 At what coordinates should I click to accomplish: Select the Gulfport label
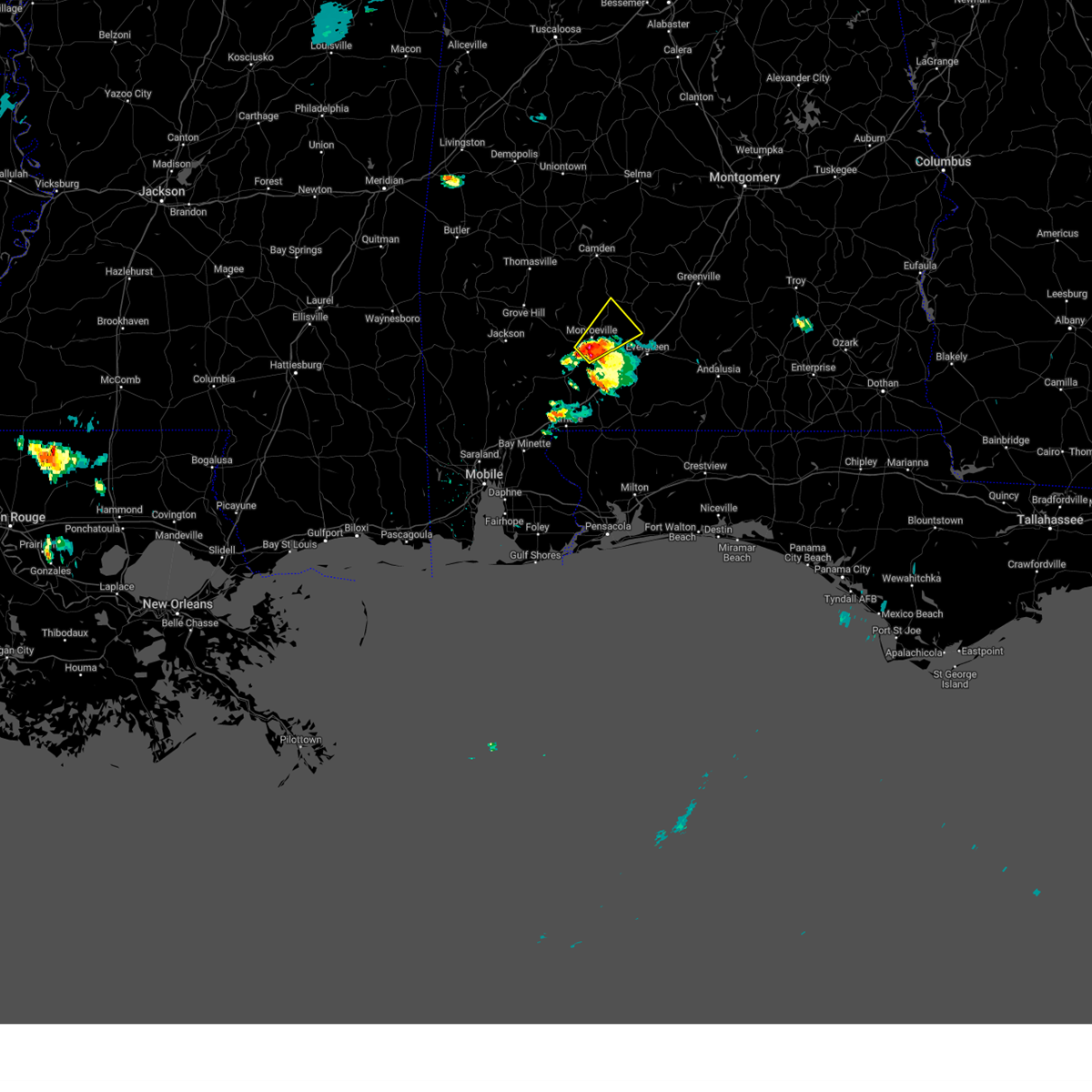click(x=325, y=533)
